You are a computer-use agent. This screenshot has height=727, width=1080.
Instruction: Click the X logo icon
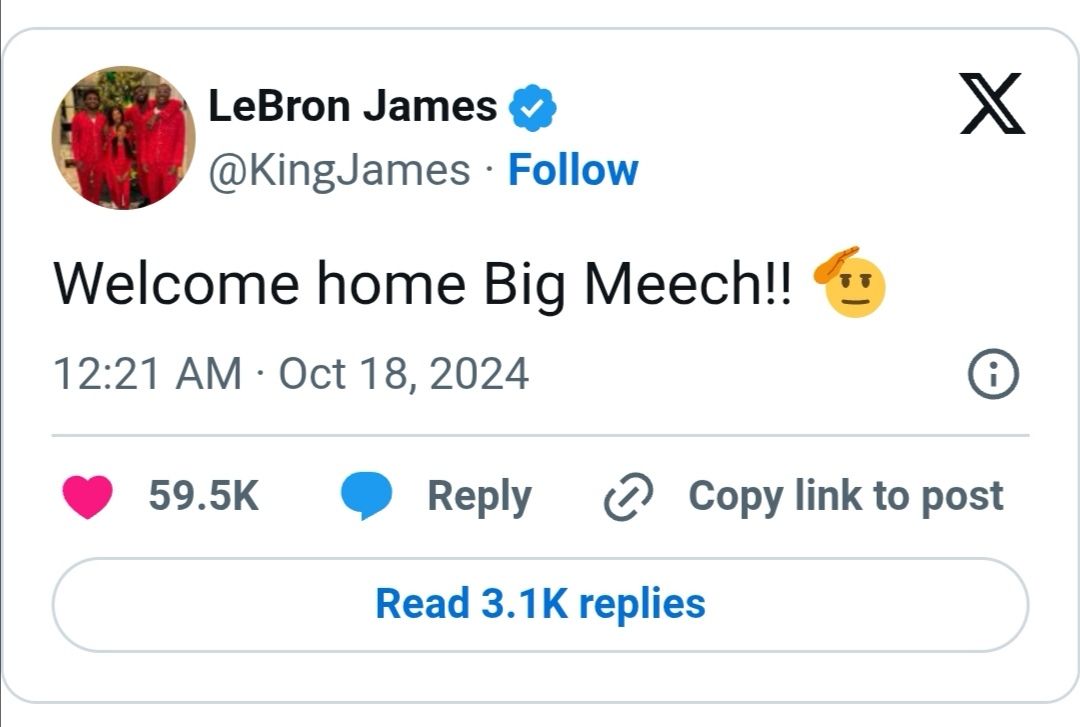[992, 104]
